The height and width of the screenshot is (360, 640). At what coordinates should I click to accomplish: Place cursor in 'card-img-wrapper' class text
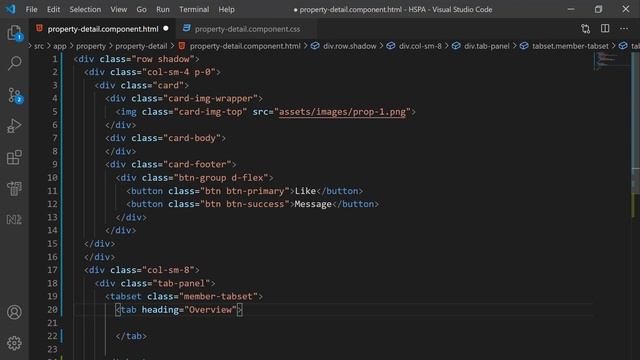(x=210, y=98)
